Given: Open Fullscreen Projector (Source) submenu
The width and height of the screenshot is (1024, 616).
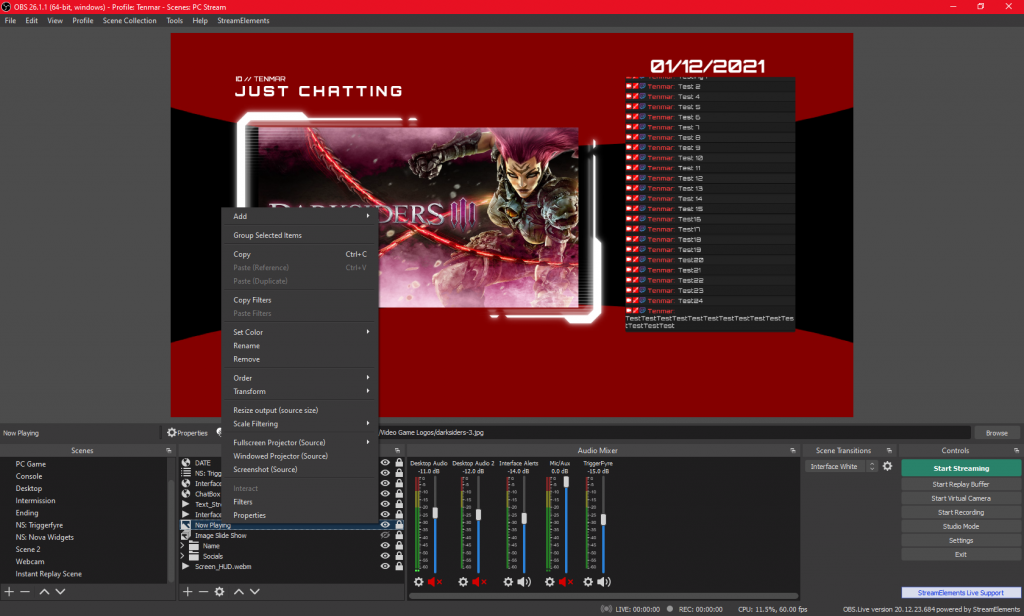Looking at the screenshot, I should pyautogui.click(x=300, y=442).
